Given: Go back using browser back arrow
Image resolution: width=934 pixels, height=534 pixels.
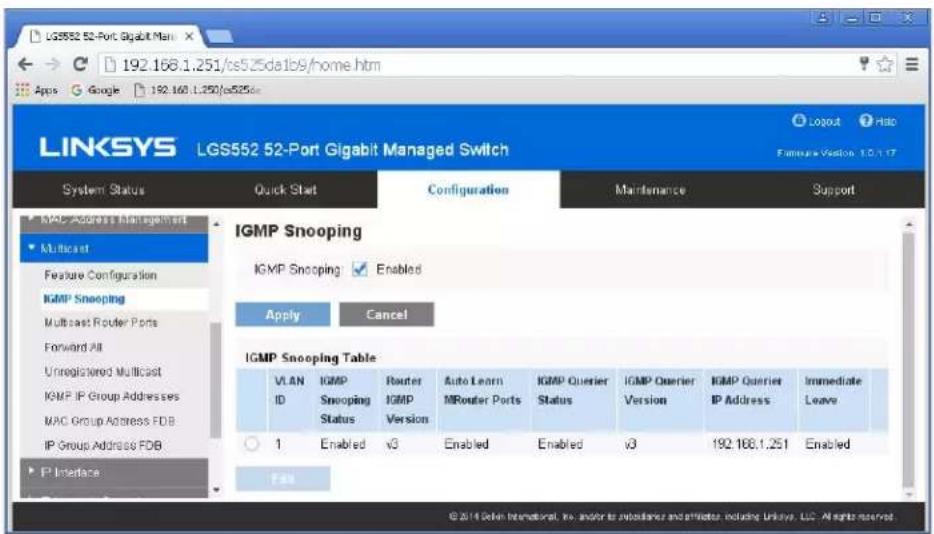Looking at the screenshot, I should pyautogui.click(x=25, y=64).
